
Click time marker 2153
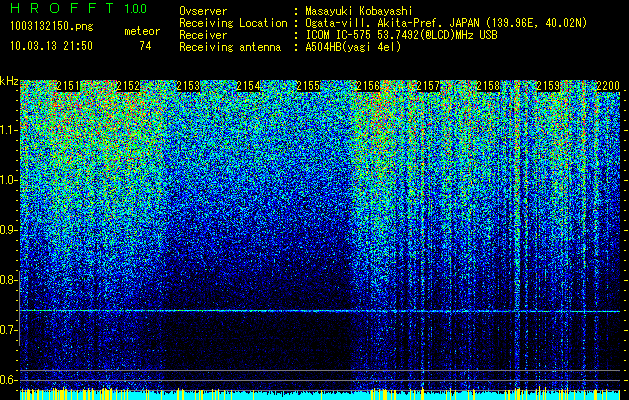point(188,86)
